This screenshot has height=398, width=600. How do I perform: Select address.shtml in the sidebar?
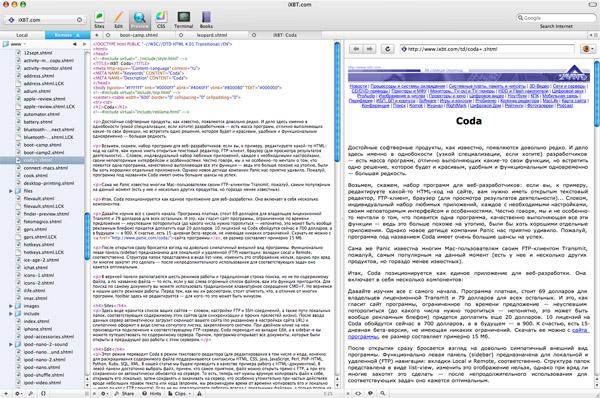39,76
